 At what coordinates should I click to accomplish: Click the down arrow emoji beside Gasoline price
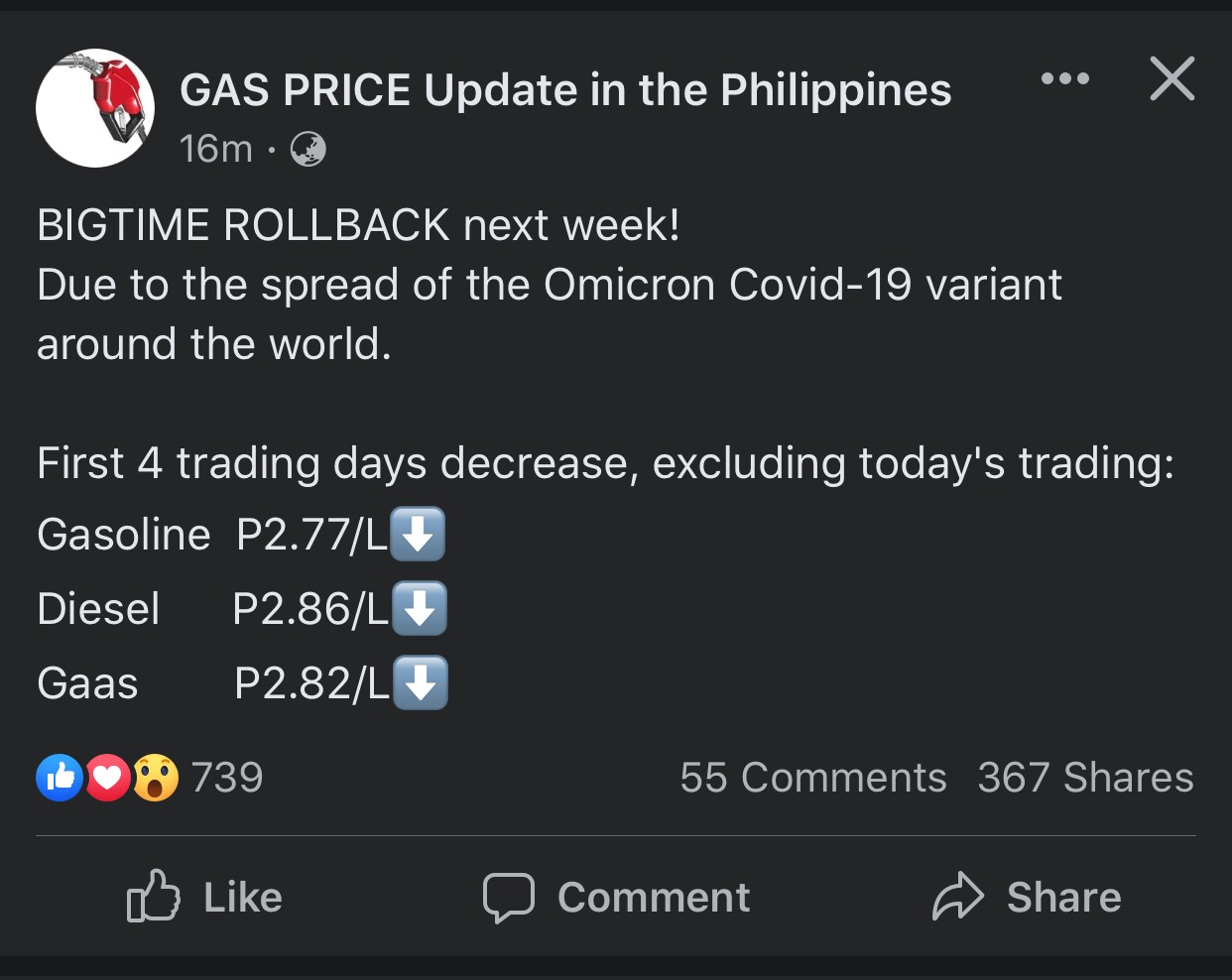pos(418,535)
